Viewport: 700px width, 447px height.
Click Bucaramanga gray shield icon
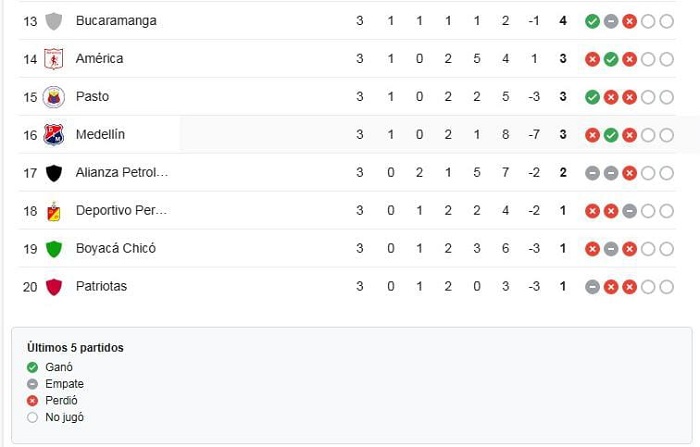[54, 21]
